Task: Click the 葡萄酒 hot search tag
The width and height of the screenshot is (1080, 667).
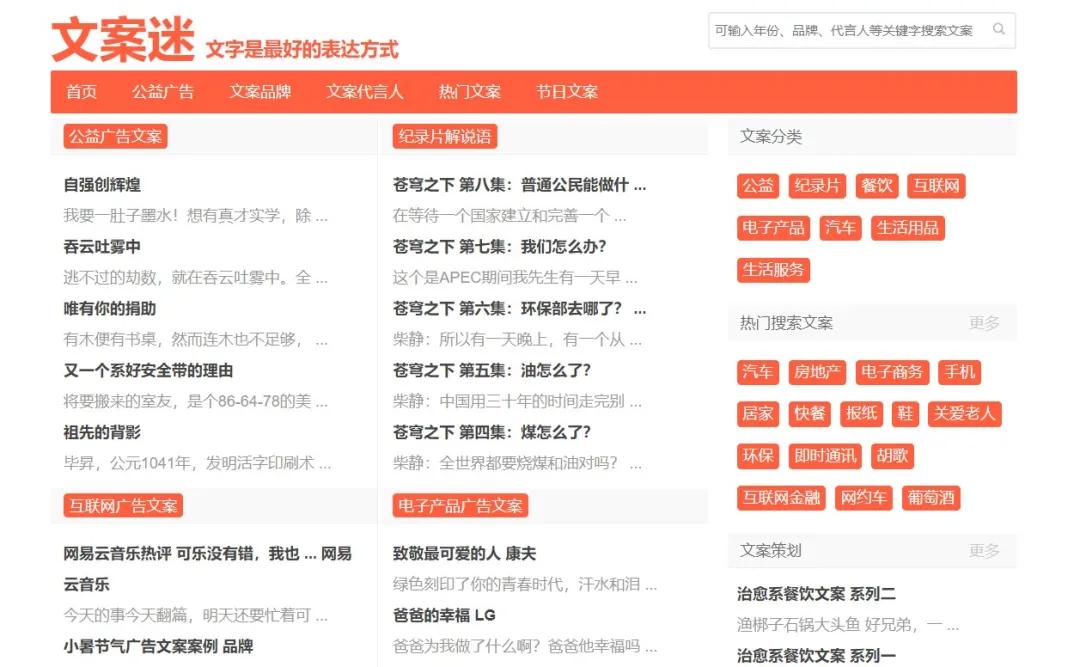Action: point(930,497)
